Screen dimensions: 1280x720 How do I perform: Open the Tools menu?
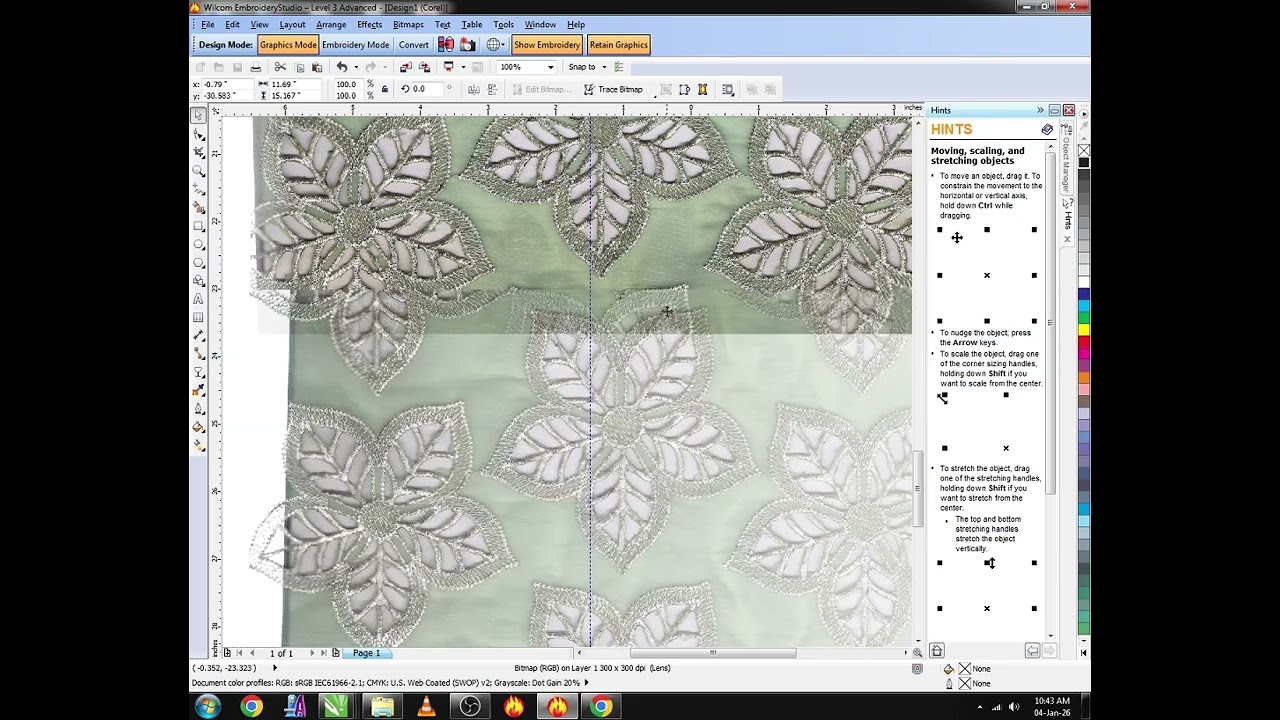click(503, 24)
